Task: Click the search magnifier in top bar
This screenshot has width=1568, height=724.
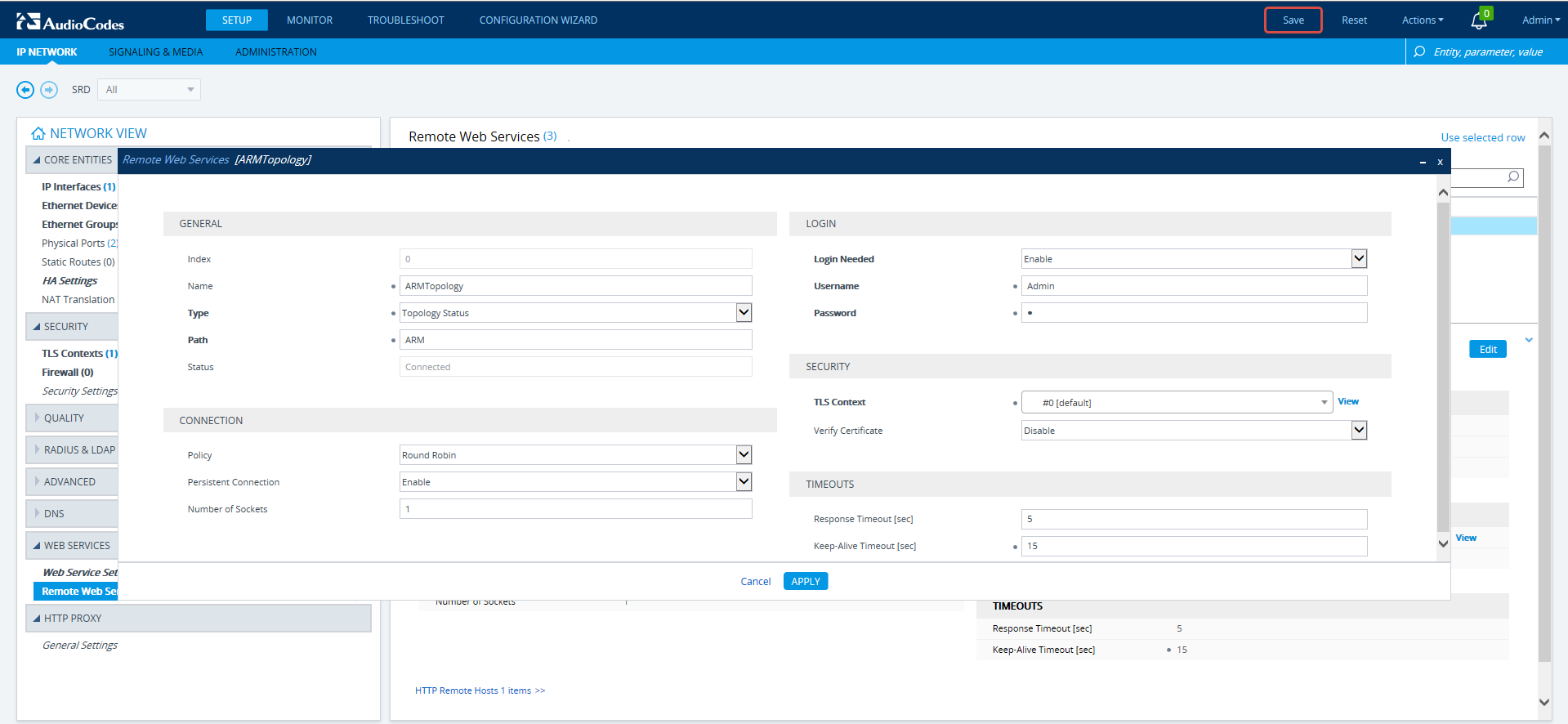Action: pyautogui.click(x=1419, y=51)
